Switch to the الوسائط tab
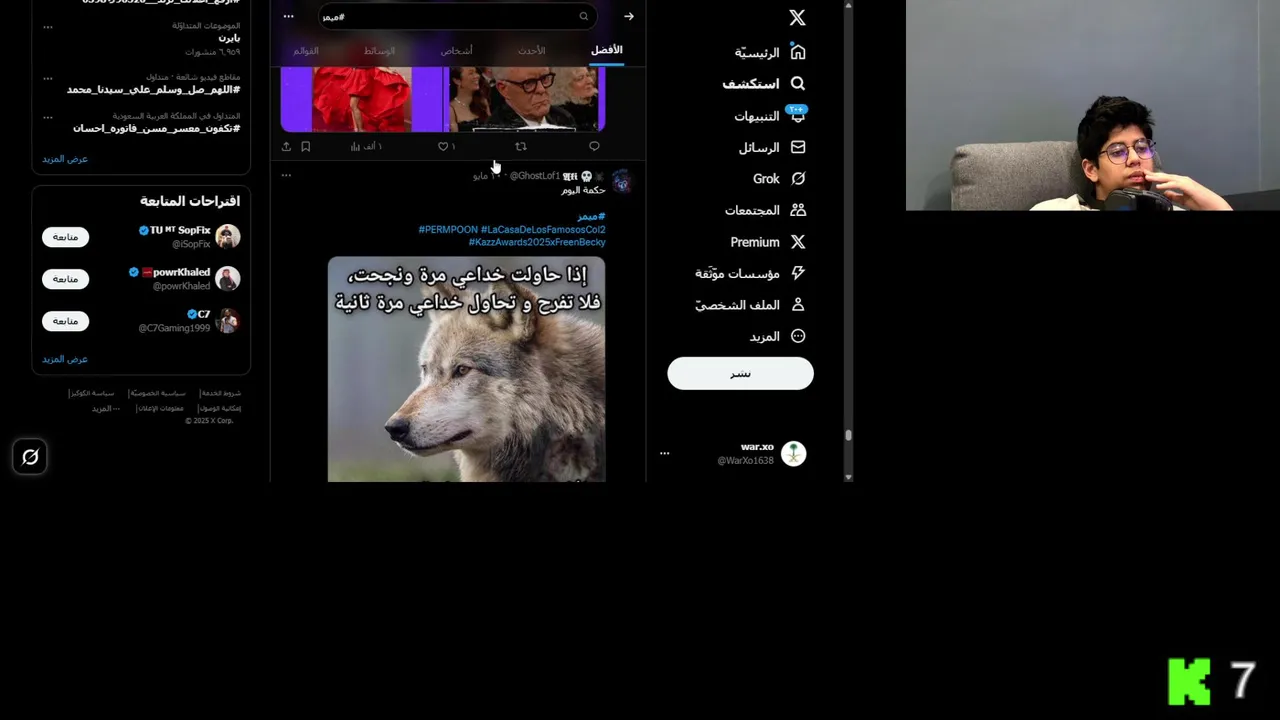 tap(380, 50)
